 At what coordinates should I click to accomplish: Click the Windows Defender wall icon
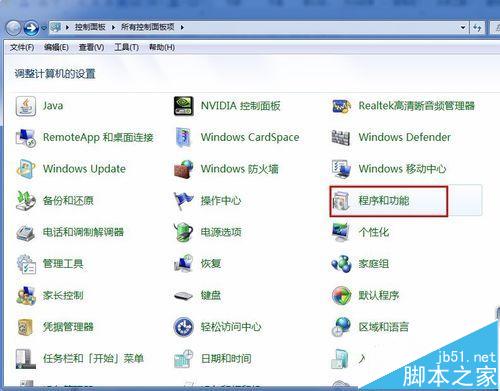341,137
